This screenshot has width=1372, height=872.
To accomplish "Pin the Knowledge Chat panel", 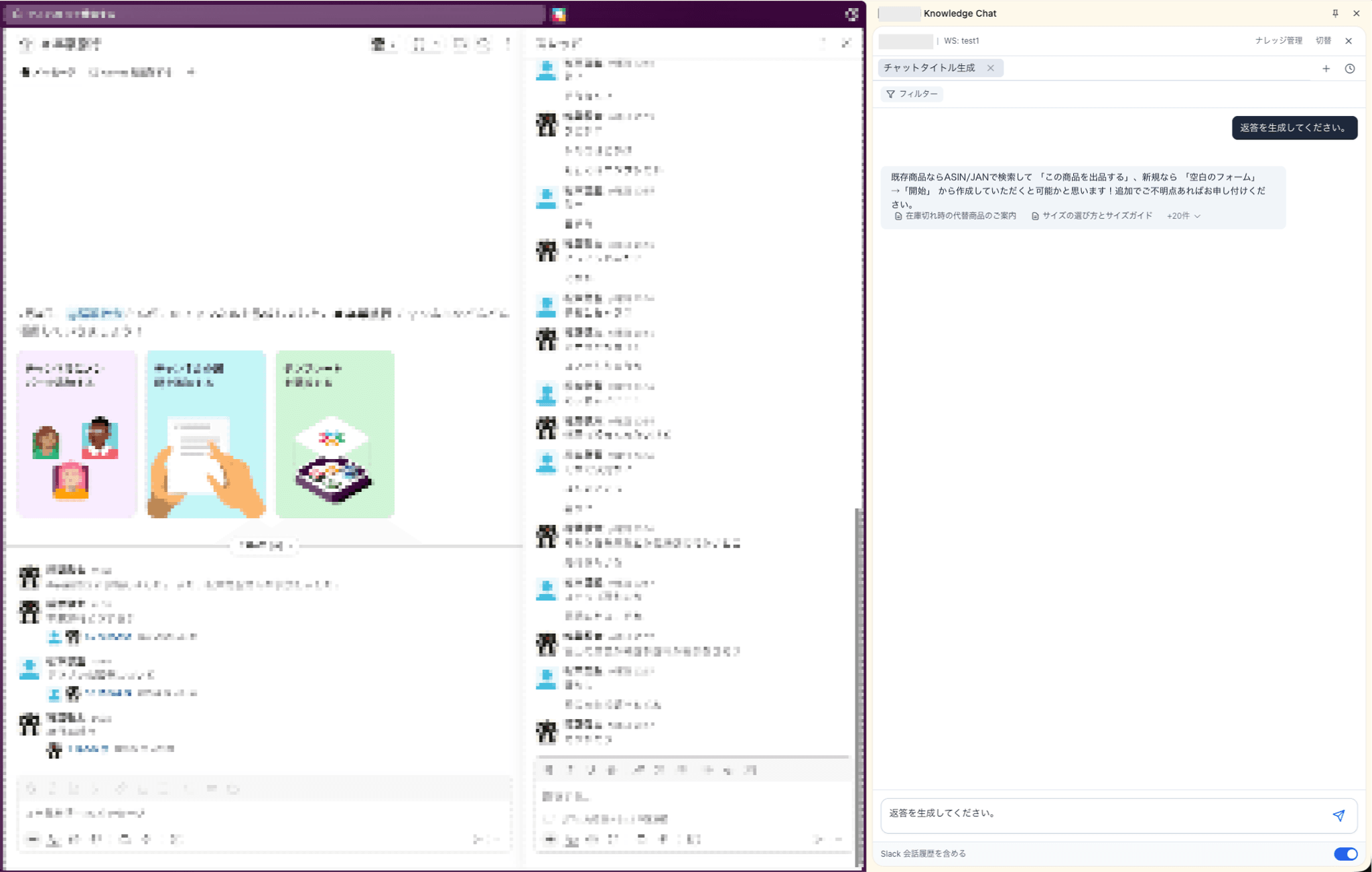I will click(x=1334, y=13).
